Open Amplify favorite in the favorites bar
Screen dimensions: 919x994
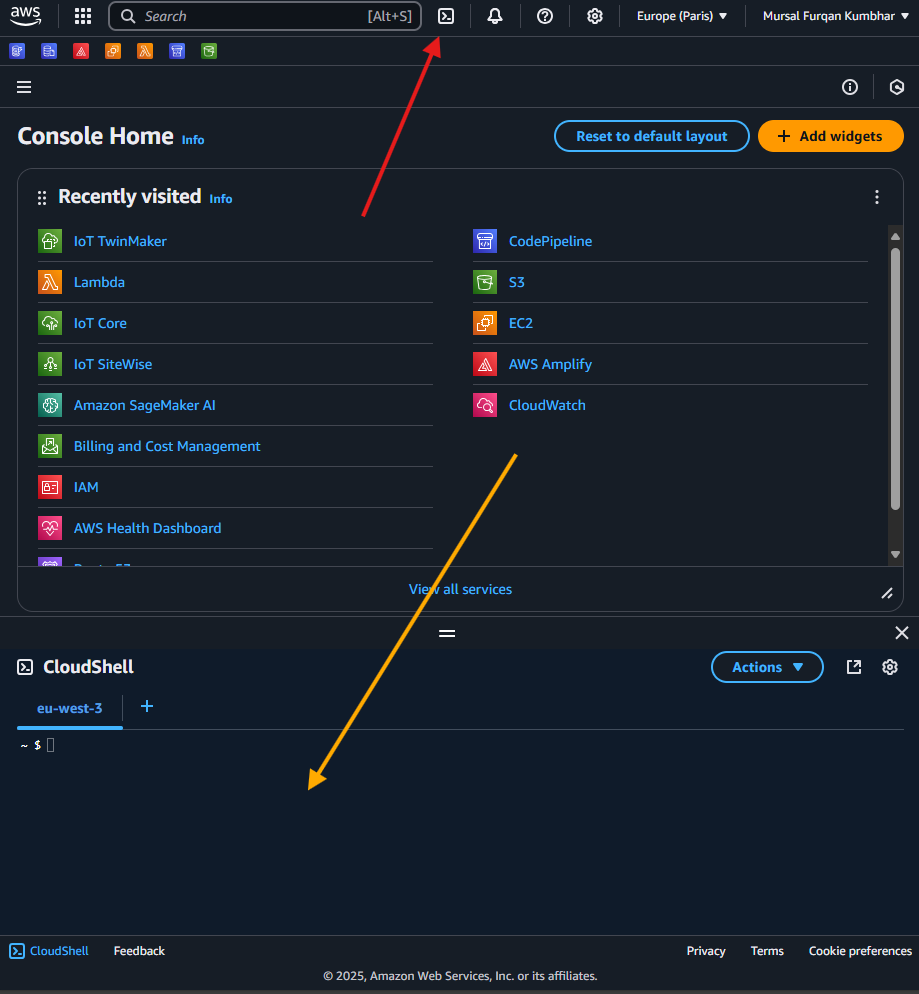pyautogui.click(x=81, y=51)
